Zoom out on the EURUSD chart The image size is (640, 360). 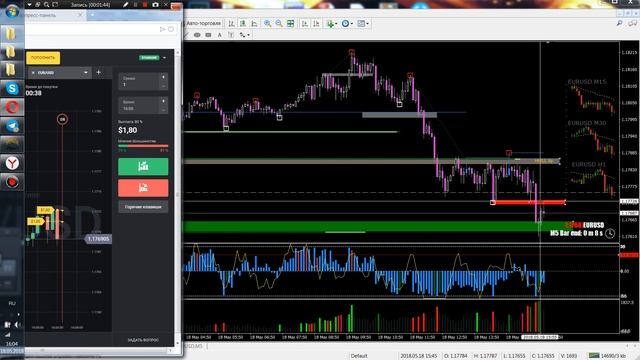click(x=279, y=24)
